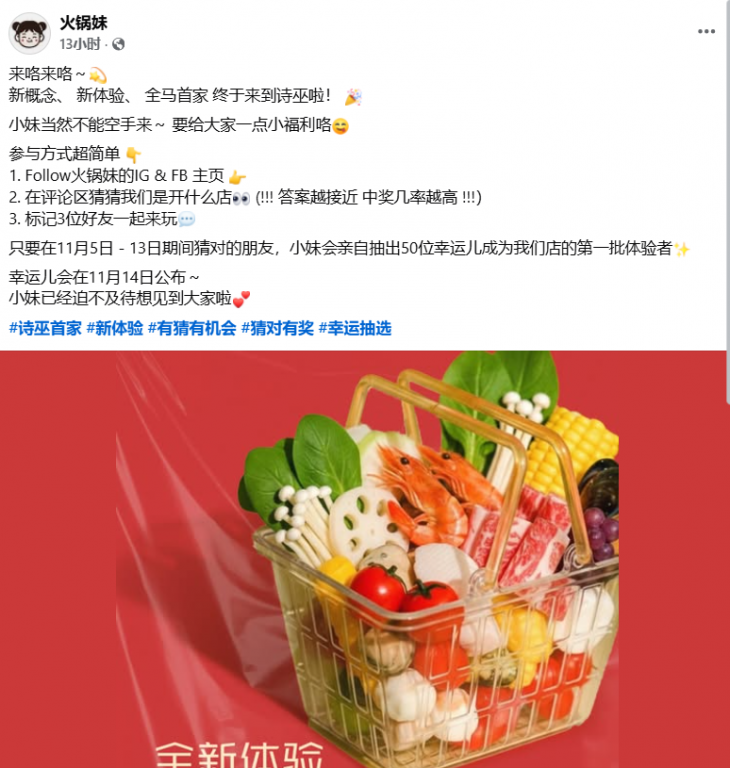Open the 13小时 post timestamp

click(x=80, y=44)
